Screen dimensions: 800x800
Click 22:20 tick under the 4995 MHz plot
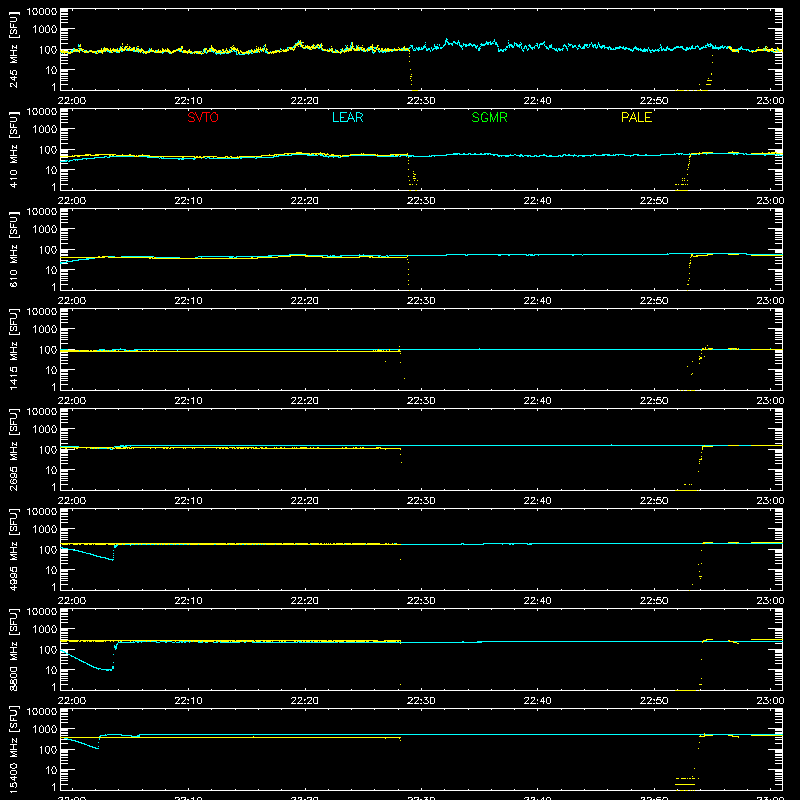pos(305,601)
